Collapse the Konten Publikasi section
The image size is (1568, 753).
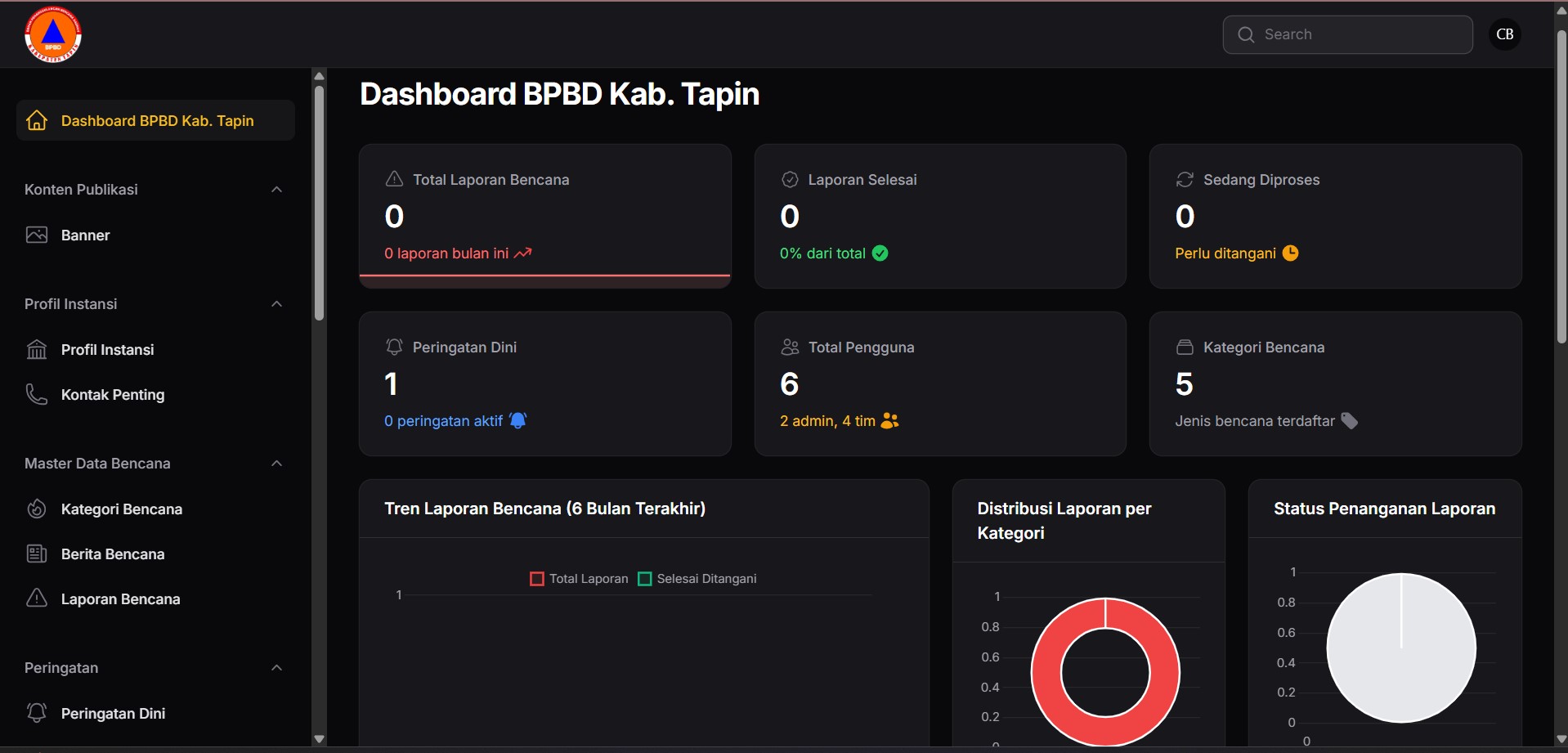276,189
